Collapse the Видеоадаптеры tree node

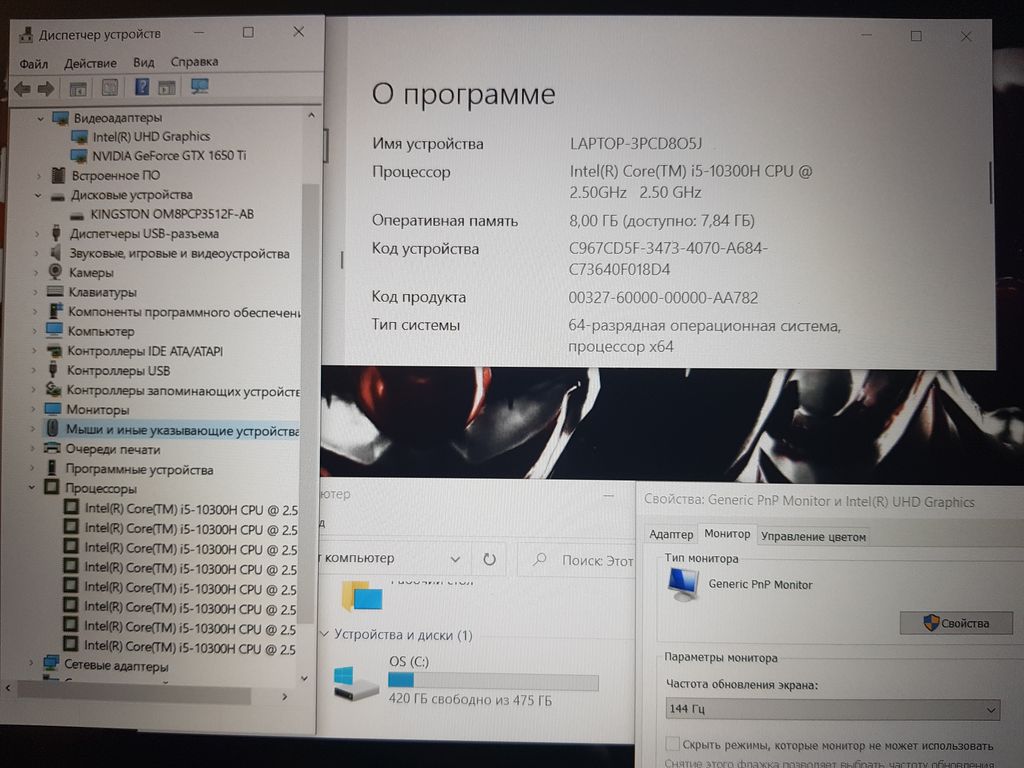(x=41, y=118)
